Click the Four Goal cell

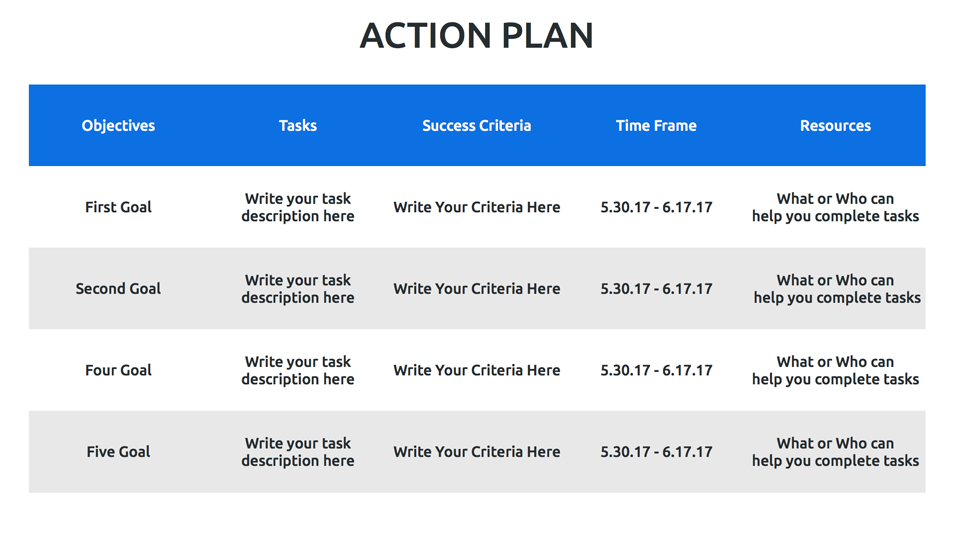click(x=118, y=370)
